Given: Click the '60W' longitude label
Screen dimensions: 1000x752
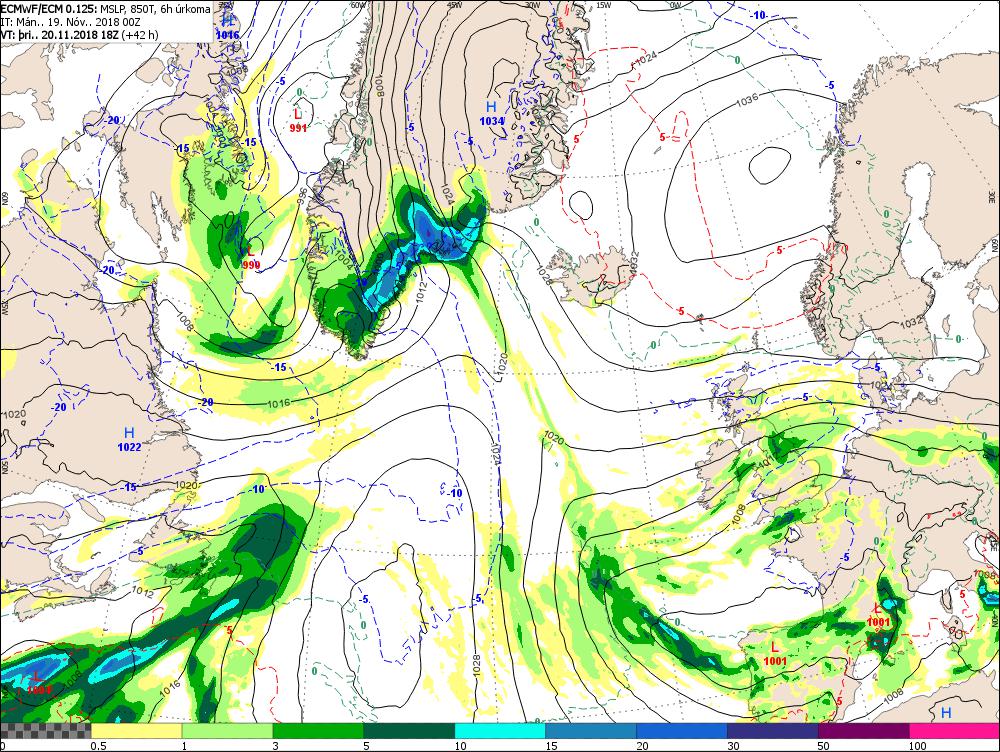Looking at the screenshot, I should [x=358, y=5].
